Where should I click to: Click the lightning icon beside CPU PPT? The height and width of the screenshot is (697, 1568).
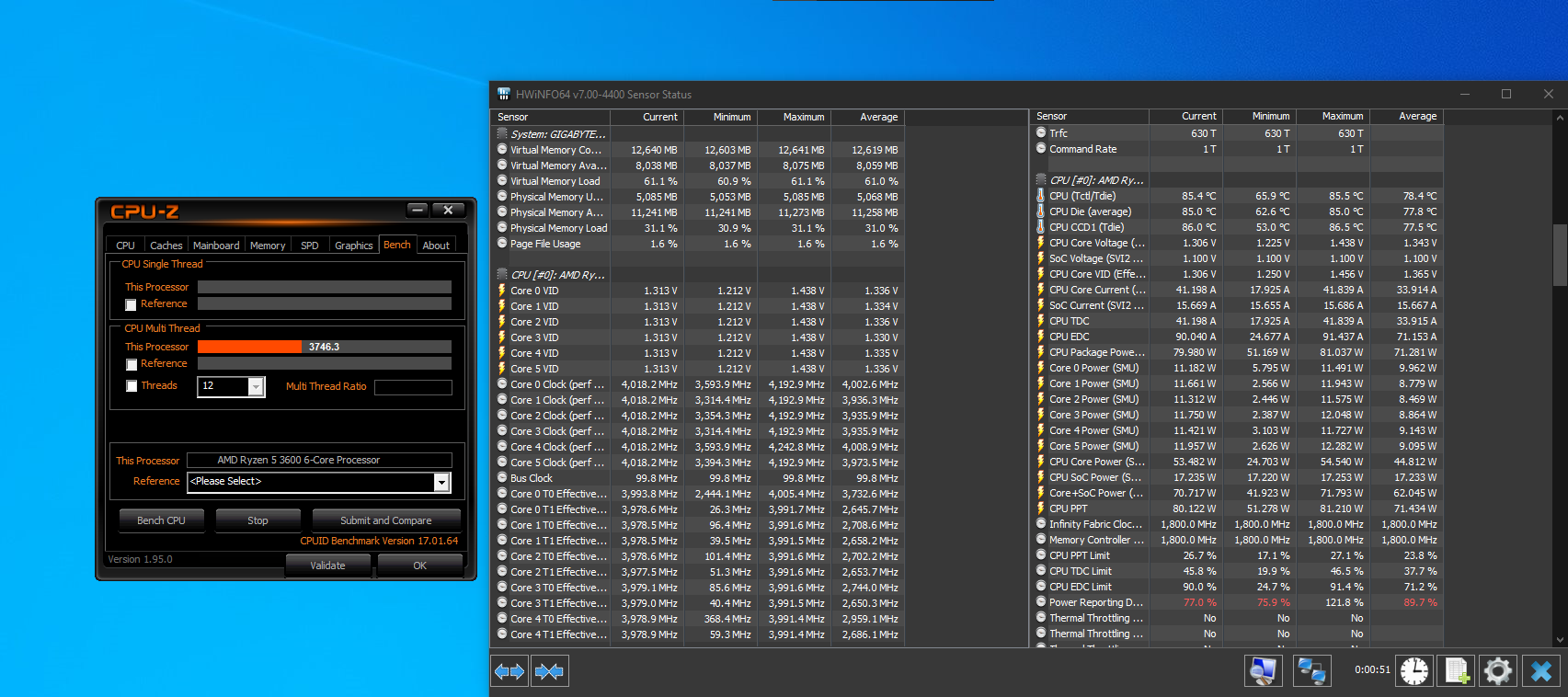coord(1041,508)
